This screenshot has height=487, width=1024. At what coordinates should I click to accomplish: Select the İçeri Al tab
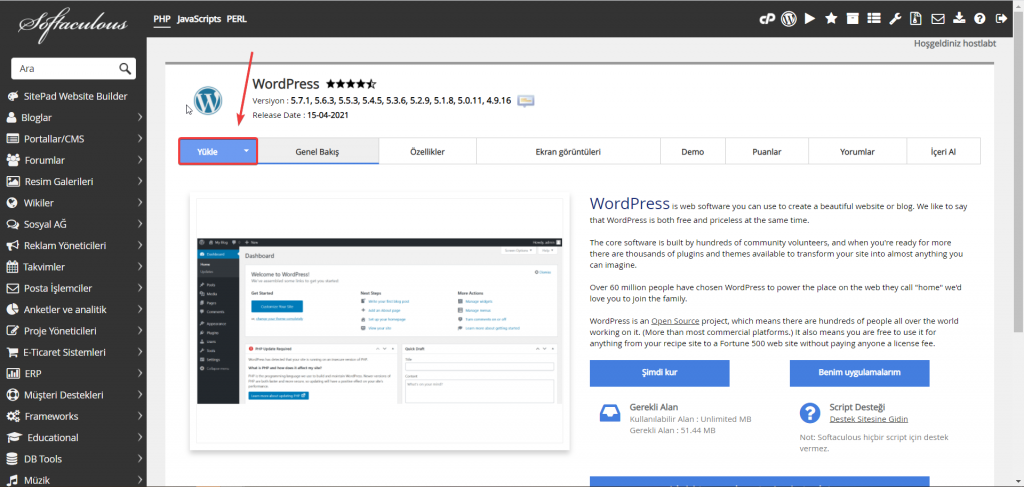coord(943,151)
